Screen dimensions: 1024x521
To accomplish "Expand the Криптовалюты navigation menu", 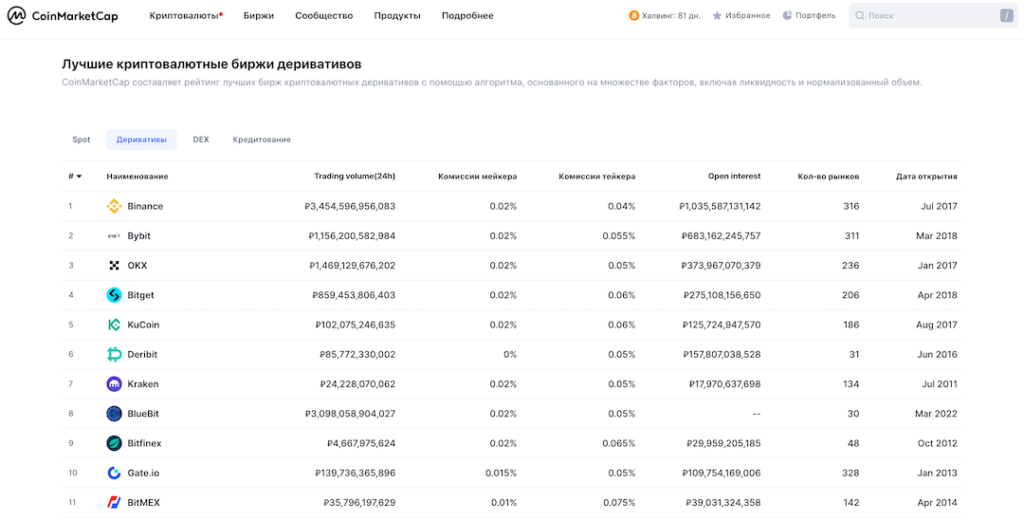I will click(185, 16).
